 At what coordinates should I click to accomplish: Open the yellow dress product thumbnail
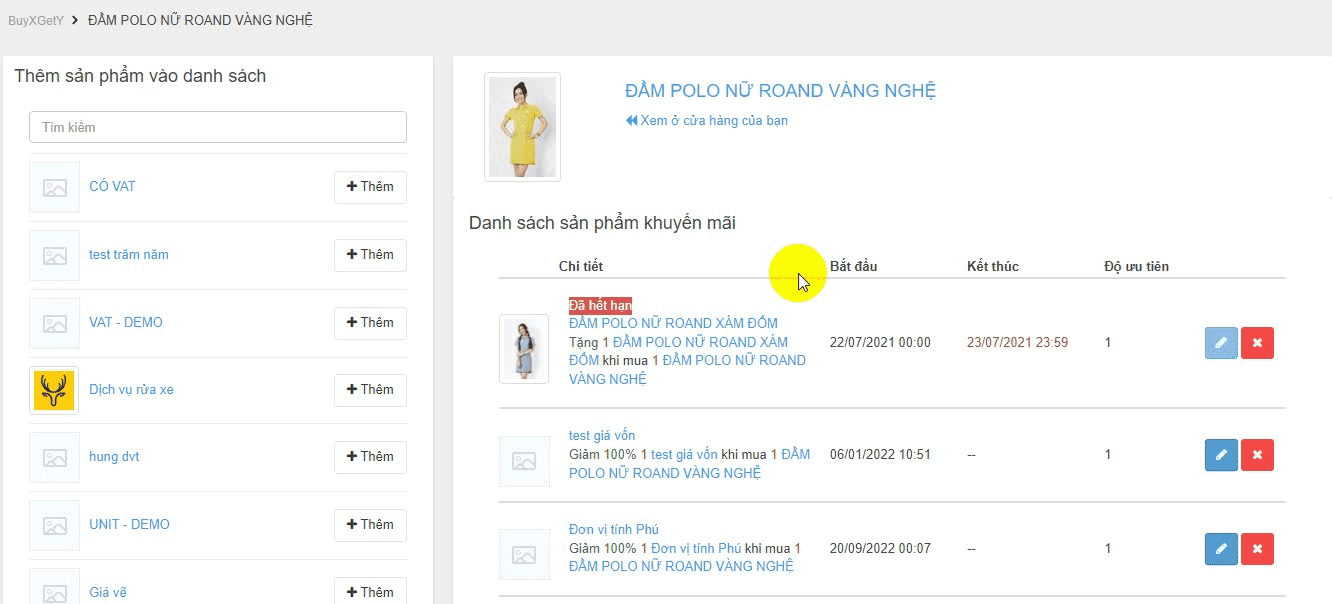(522, 127)
